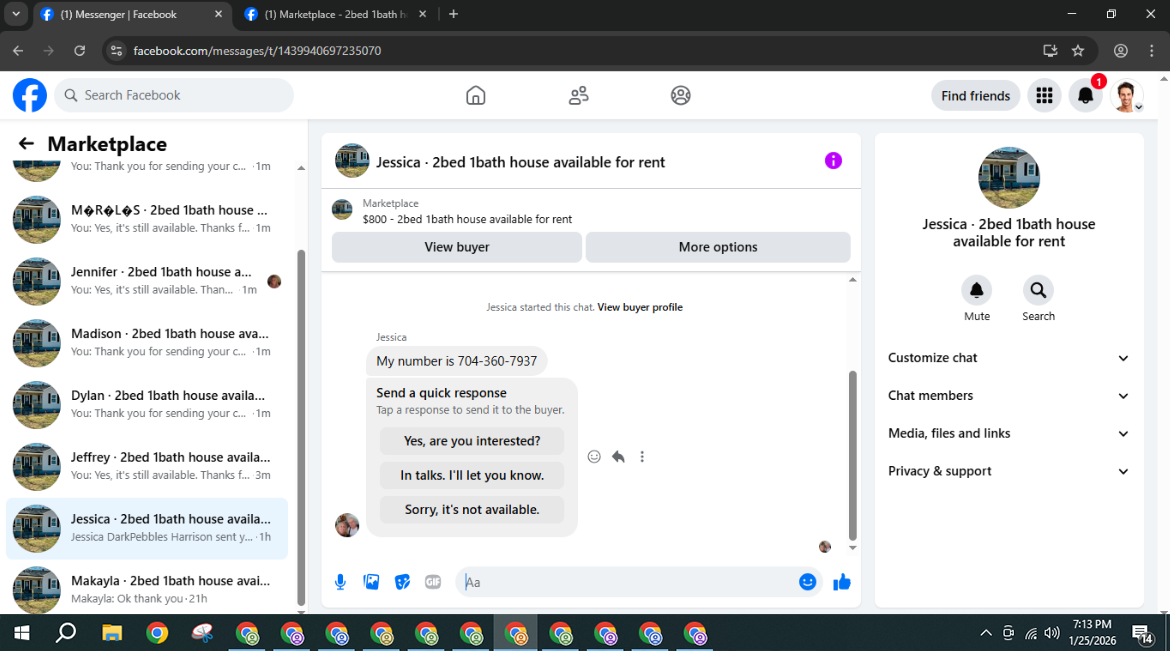Open a new browser tab
Image resolution: width=1170 pixels, height=651 pixels.
[x=453, y=14]
